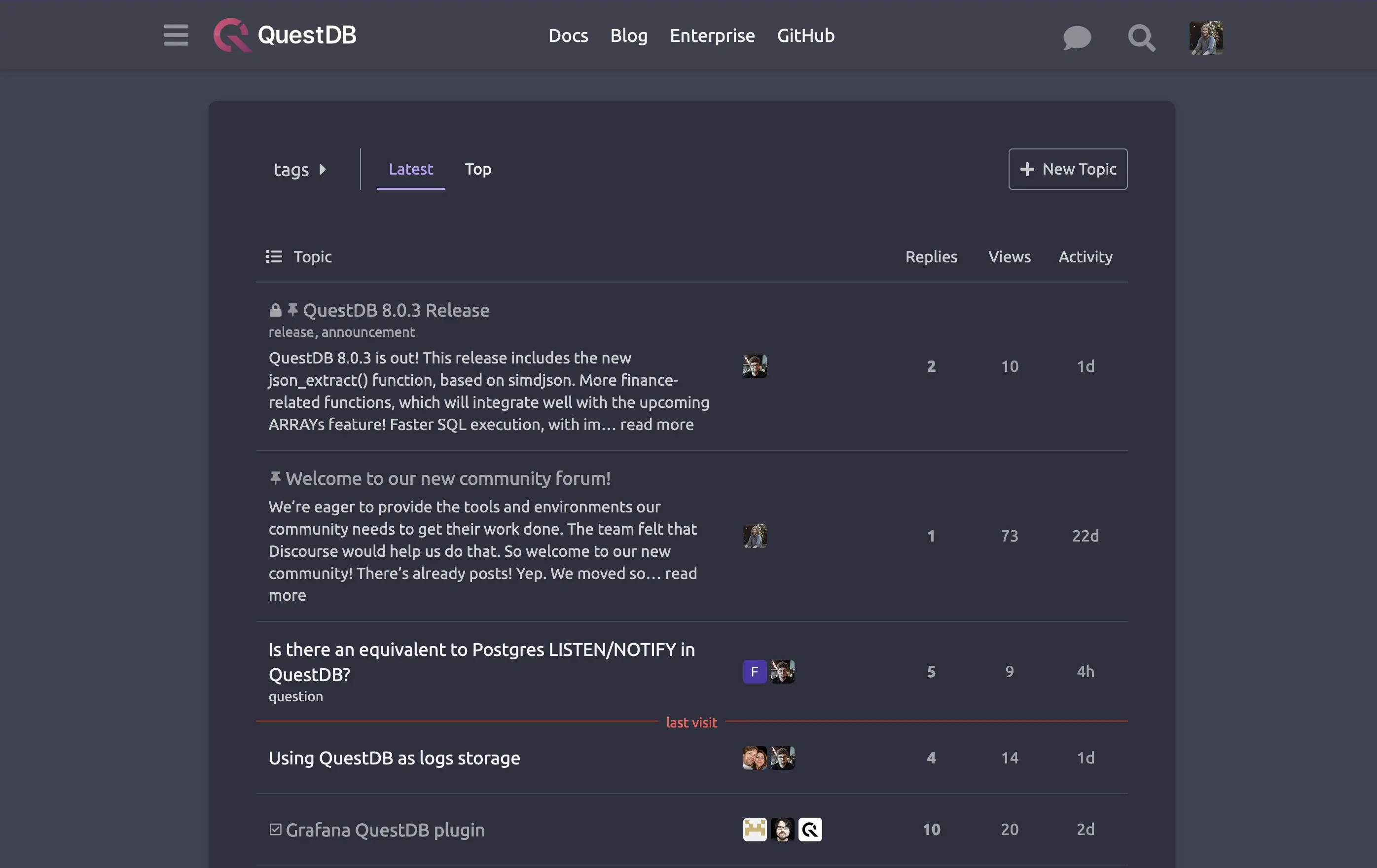Click the lock icon on 8.0.3 Release topic

[275, 310]
